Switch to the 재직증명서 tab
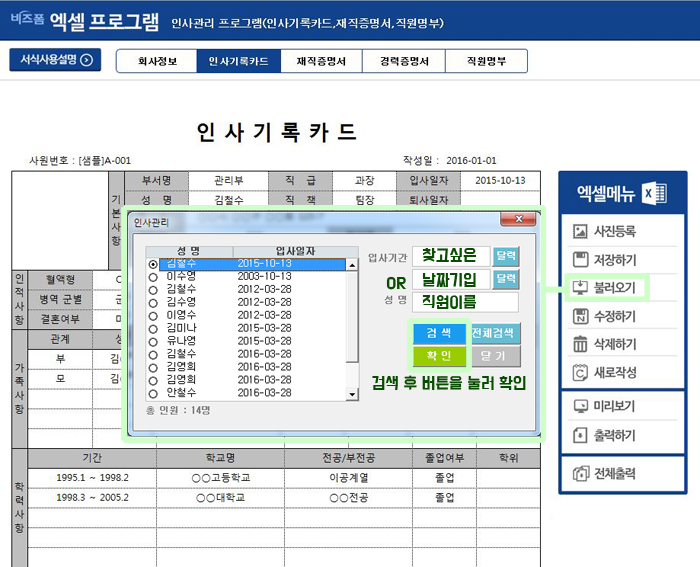The image size is (700, 567). point(321,61)
